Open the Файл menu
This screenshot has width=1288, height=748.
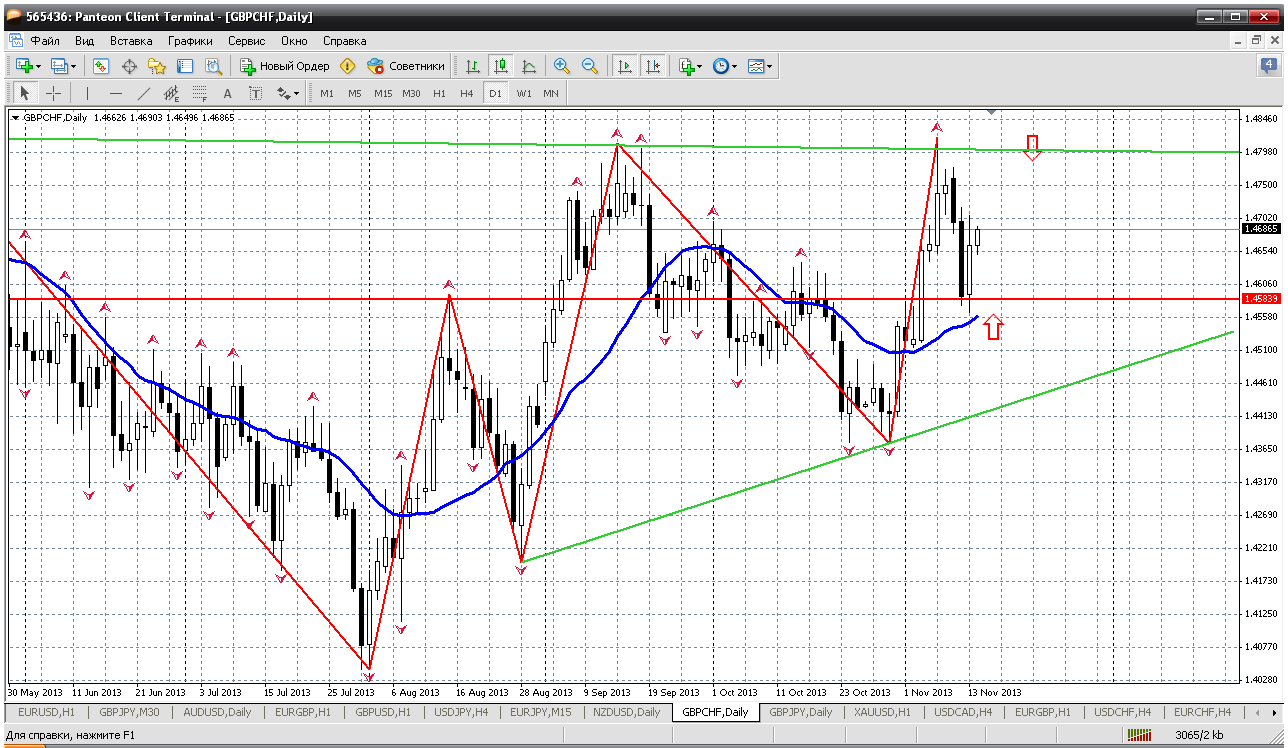tap(45, 41)
